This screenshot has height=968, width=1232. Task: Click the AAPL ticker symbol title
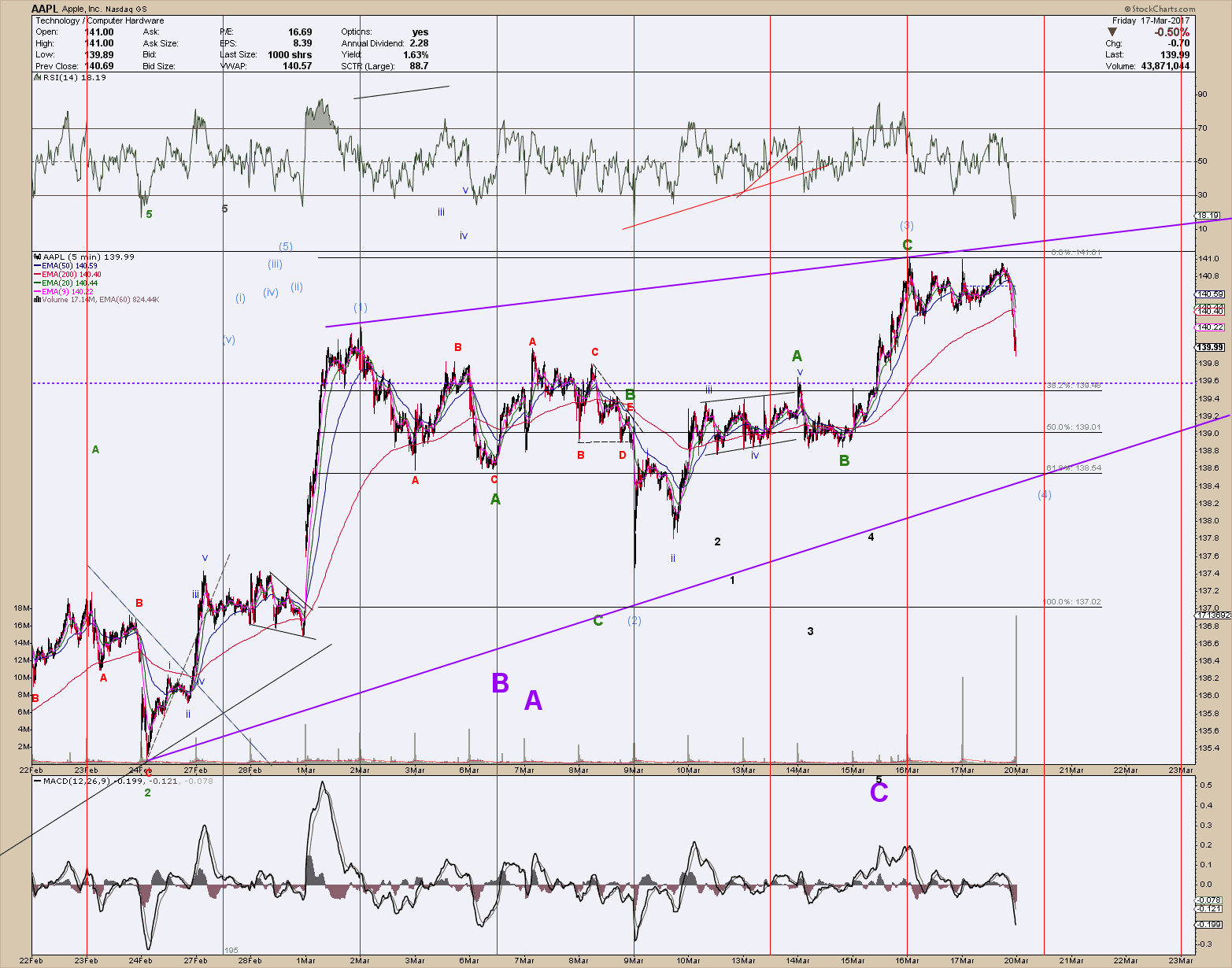click(45, 9)
